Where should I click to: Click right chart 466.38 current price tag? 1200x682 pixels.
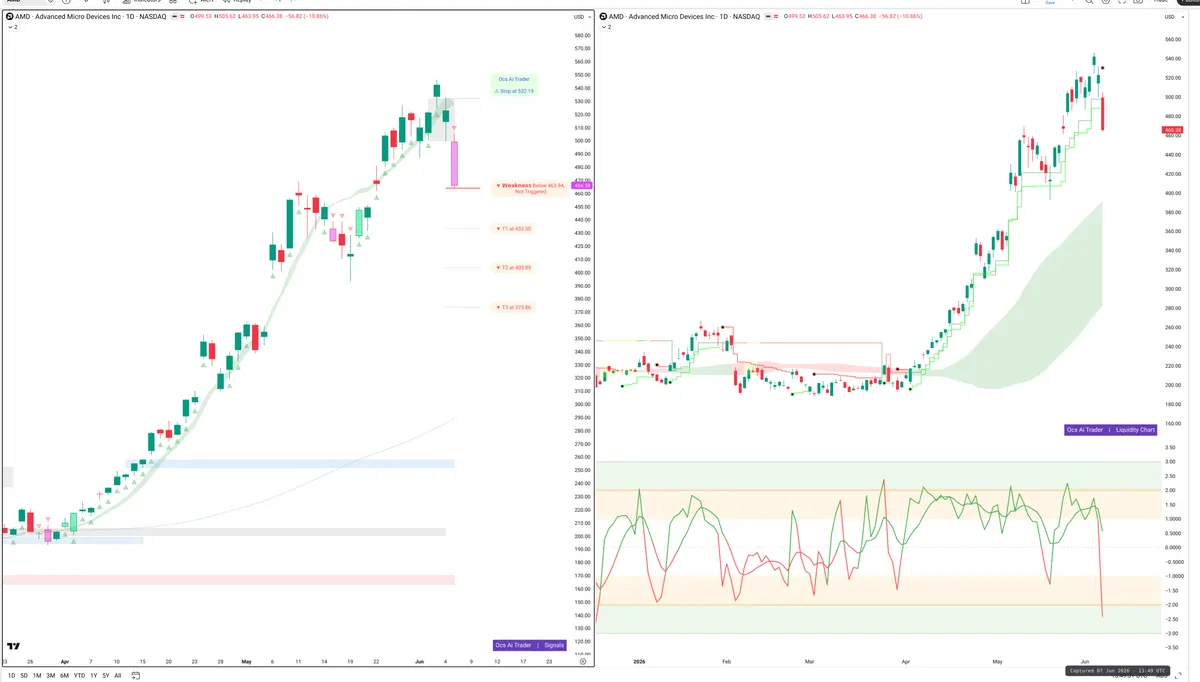(1174, 130)
